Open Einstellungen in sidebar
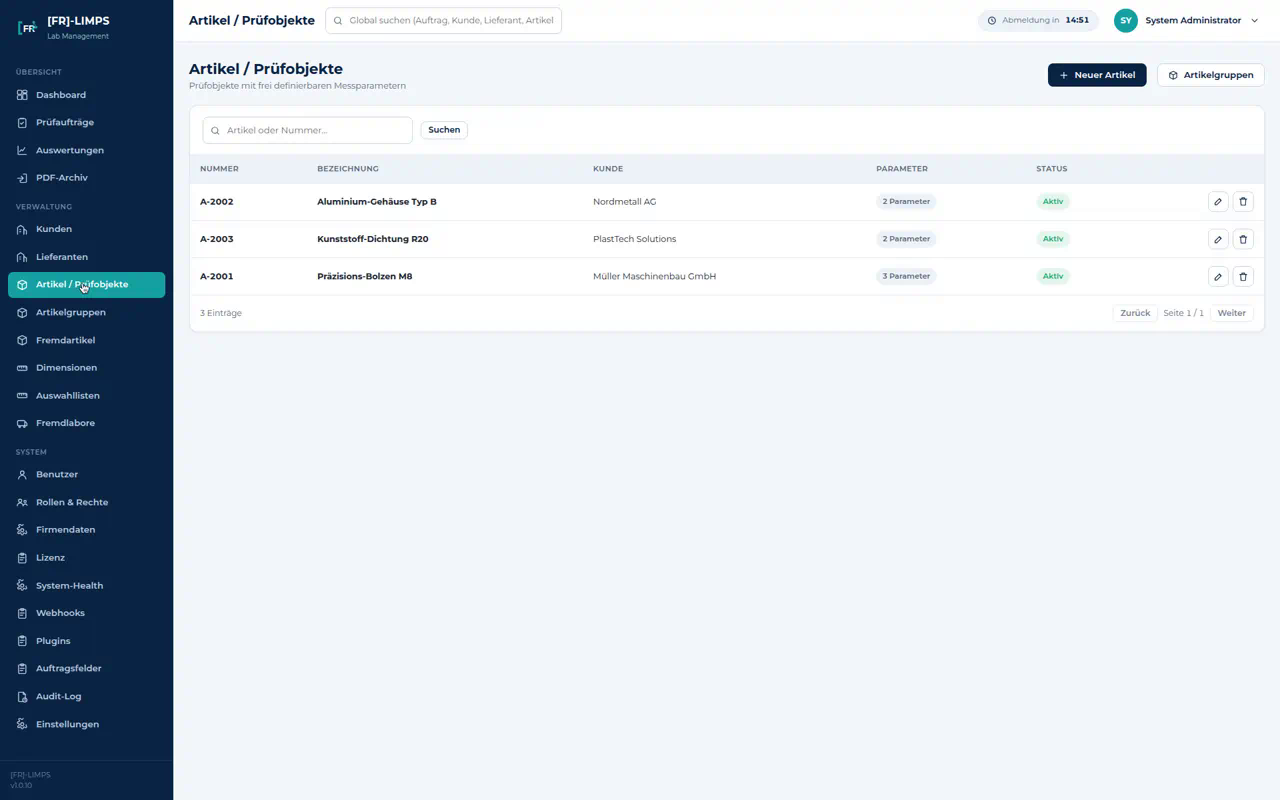Screen dimensions: 1280x800 (86, 724)
